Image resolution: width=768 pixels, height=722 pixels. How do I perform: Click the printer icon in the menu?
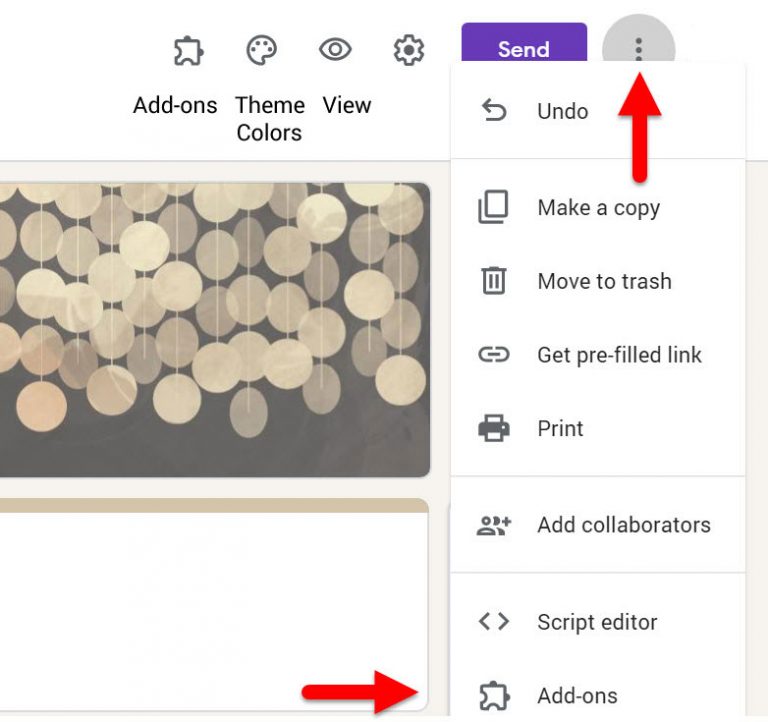494,428
